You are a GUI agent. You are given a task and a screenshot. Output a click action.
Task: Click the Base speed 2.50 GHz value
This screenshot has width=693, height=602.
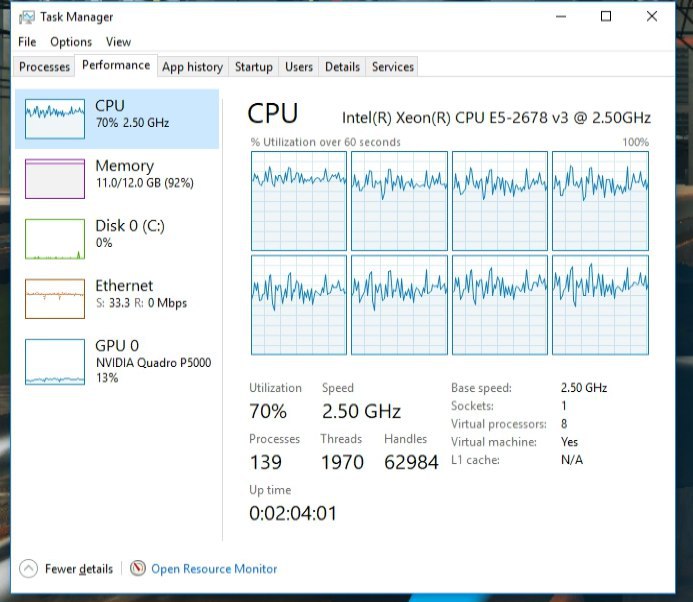pos(584,388)
